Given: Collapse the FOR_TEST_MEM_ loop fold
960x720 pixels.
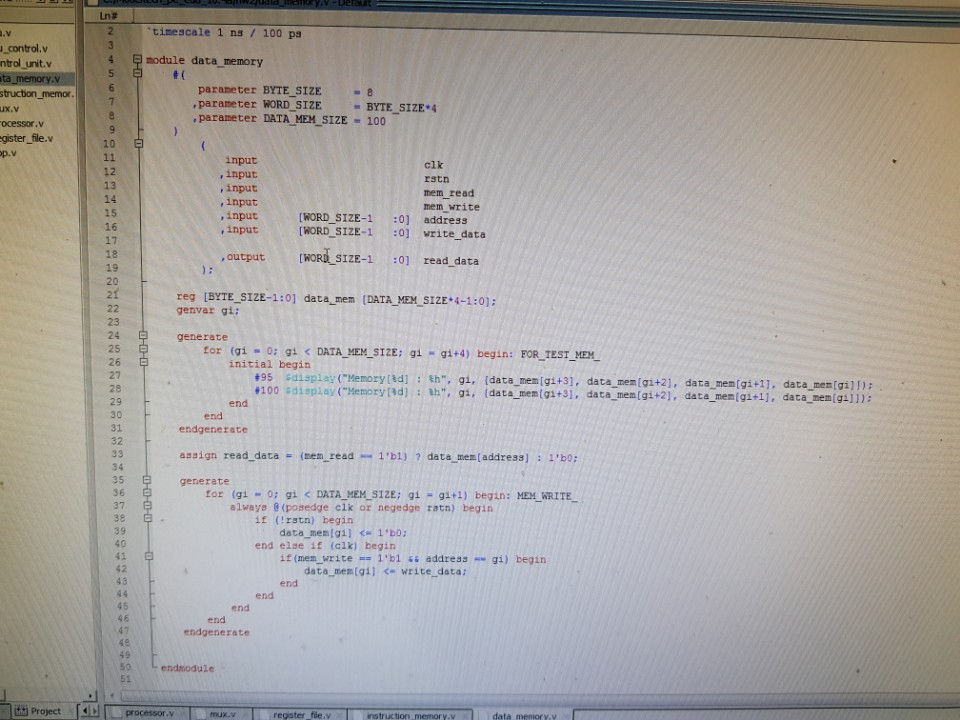Looking at the screenshot, I should (145, 350).
